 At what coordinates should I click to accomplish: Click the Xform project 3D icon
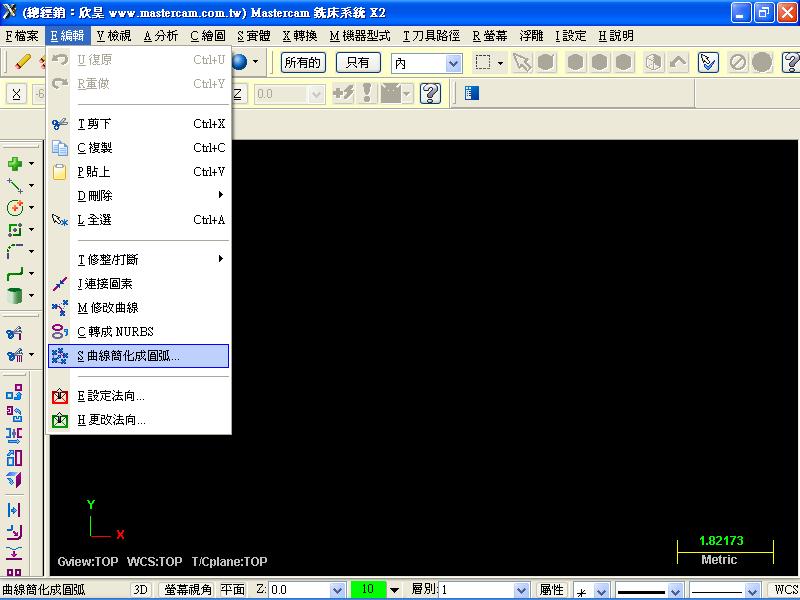[x=14, y=480]
